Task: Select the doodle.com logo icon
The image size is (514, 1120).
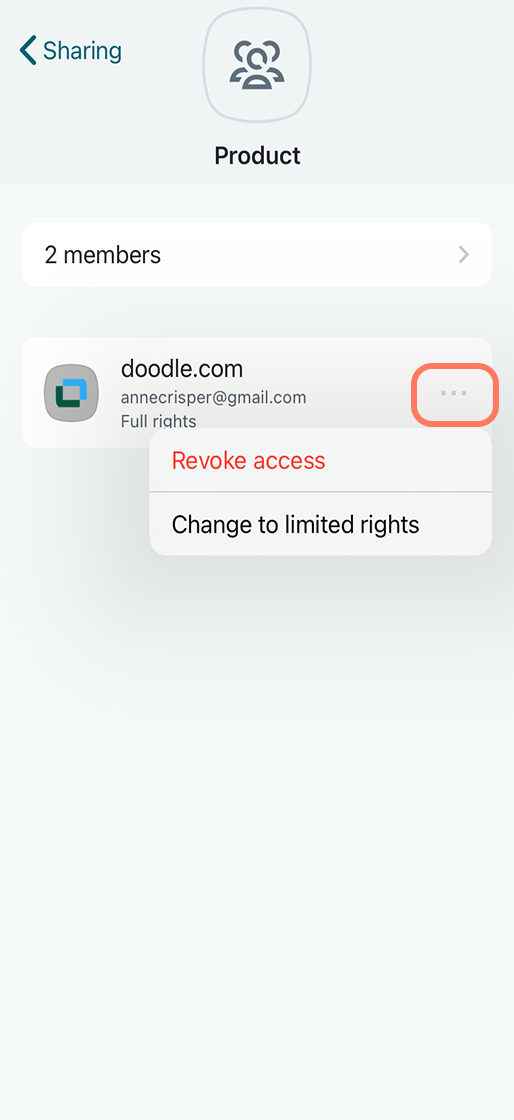Action: (x=71, y=393)
